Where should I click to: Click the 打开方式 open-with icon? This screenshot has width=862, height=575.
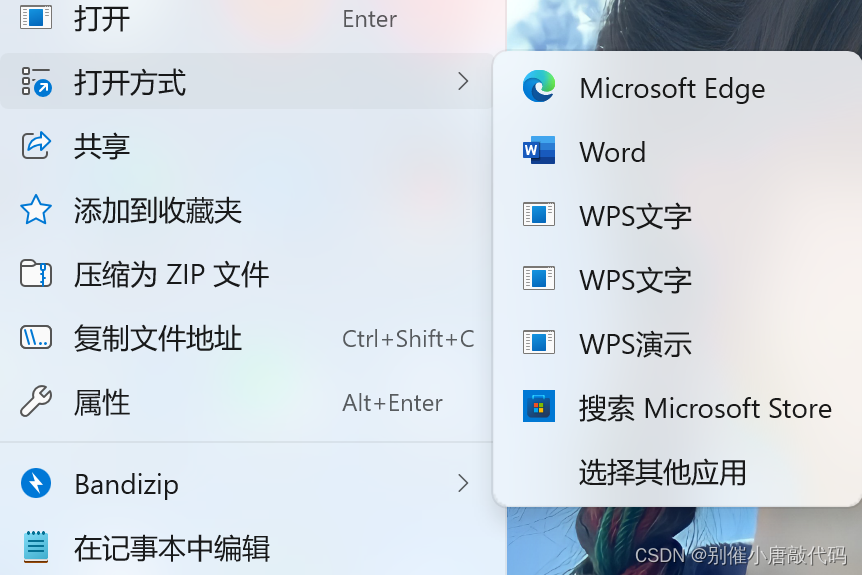pos(36,82)
